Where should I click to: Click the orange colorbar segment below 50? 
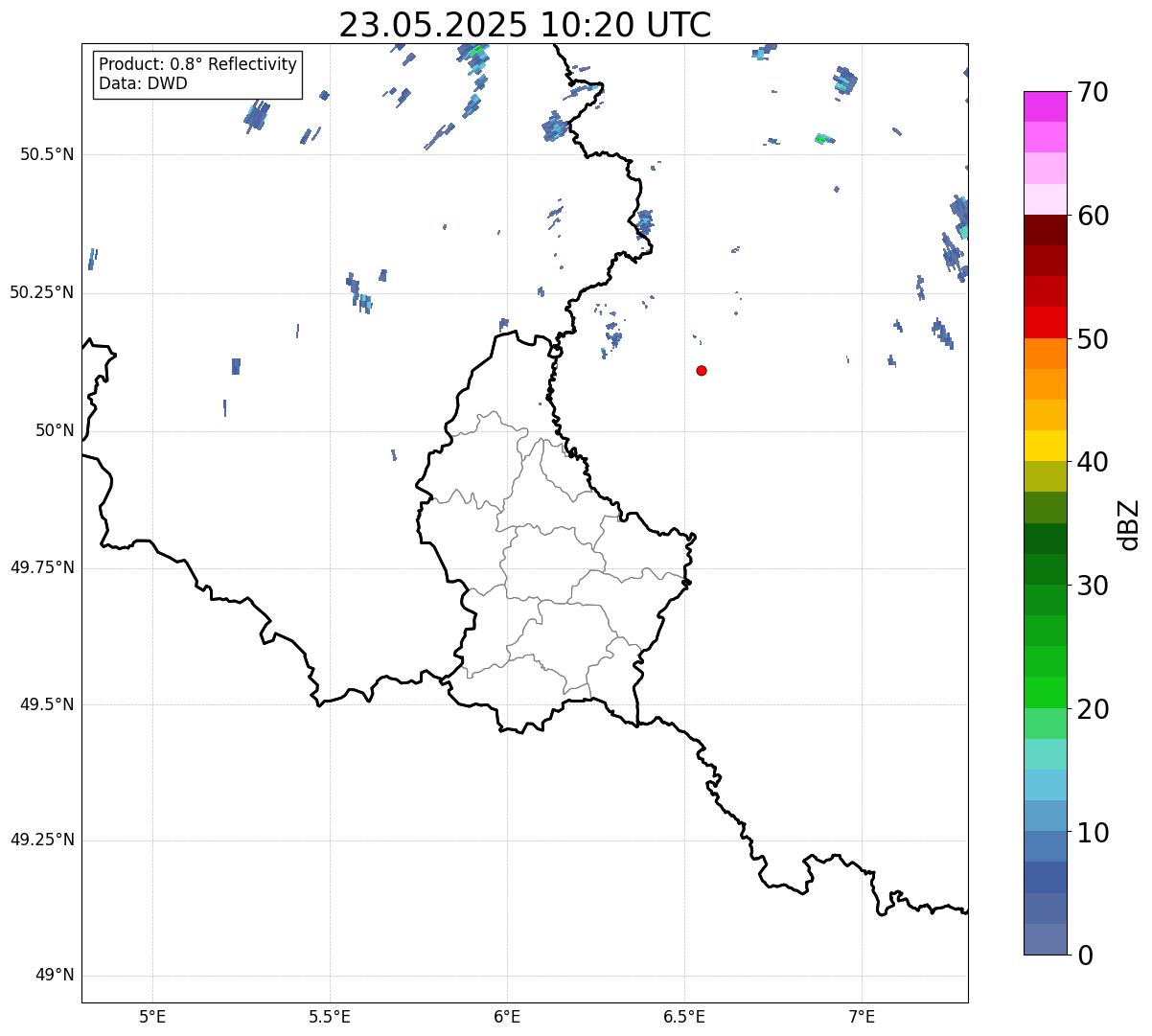click(x=1045, y=354)
